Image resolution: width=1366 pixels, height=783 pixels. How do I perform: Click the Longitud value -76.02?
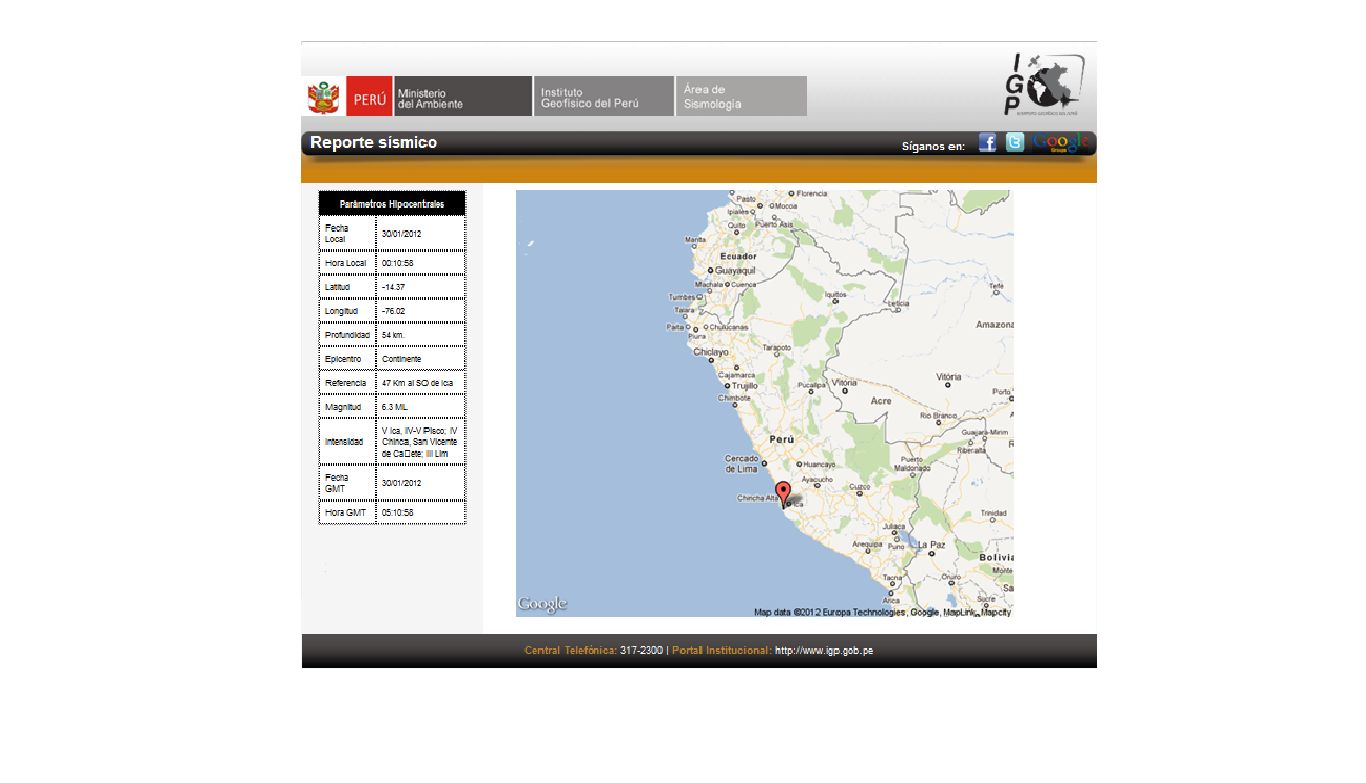pos(393,311)
